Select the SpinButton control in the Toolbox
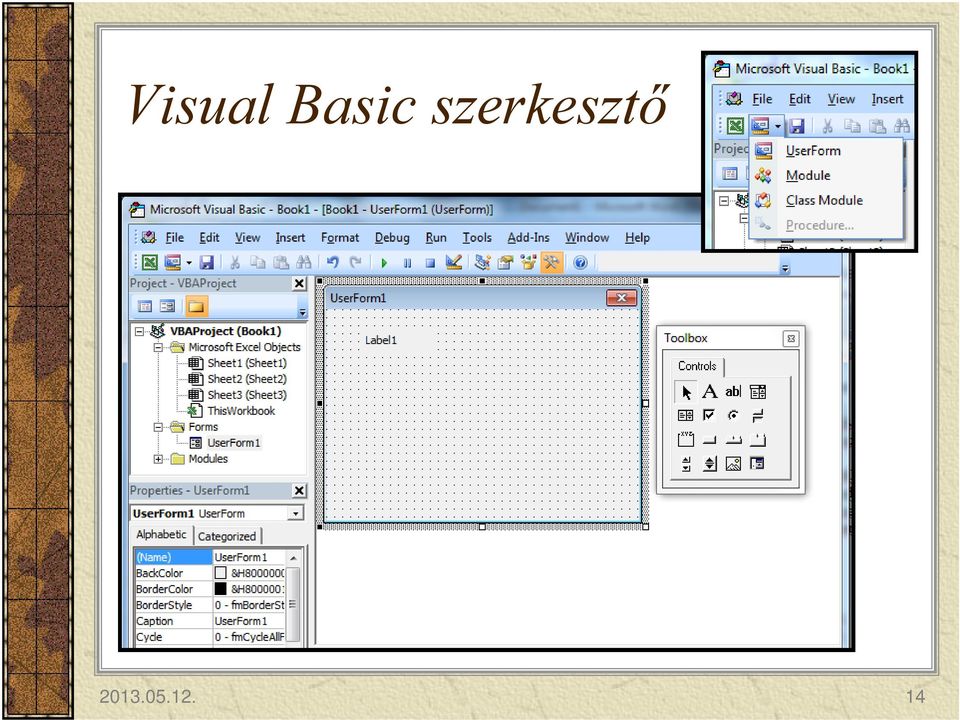The height and width of the screenshot is (720, 960). pos(710,463)
